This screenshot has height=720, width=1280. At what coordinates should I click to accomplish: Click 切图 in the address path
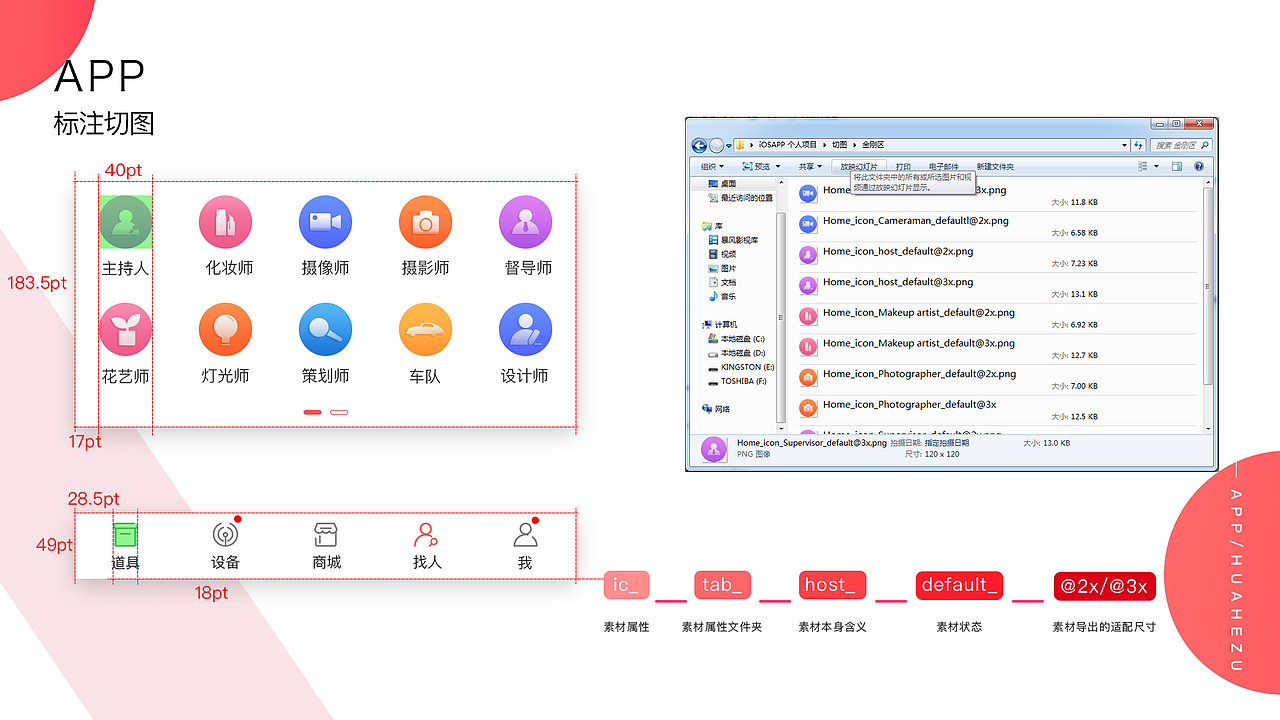pos(839,145)
